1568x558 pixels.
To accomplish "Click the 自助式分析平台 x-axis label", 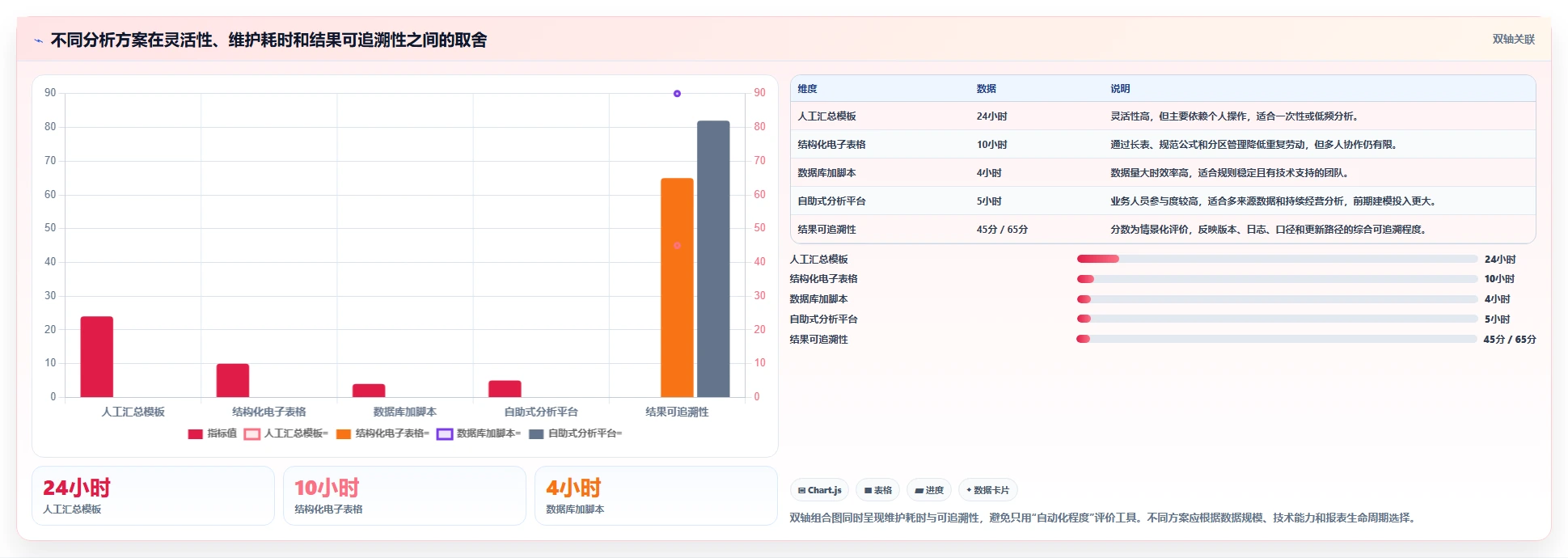I will [541, 412].
